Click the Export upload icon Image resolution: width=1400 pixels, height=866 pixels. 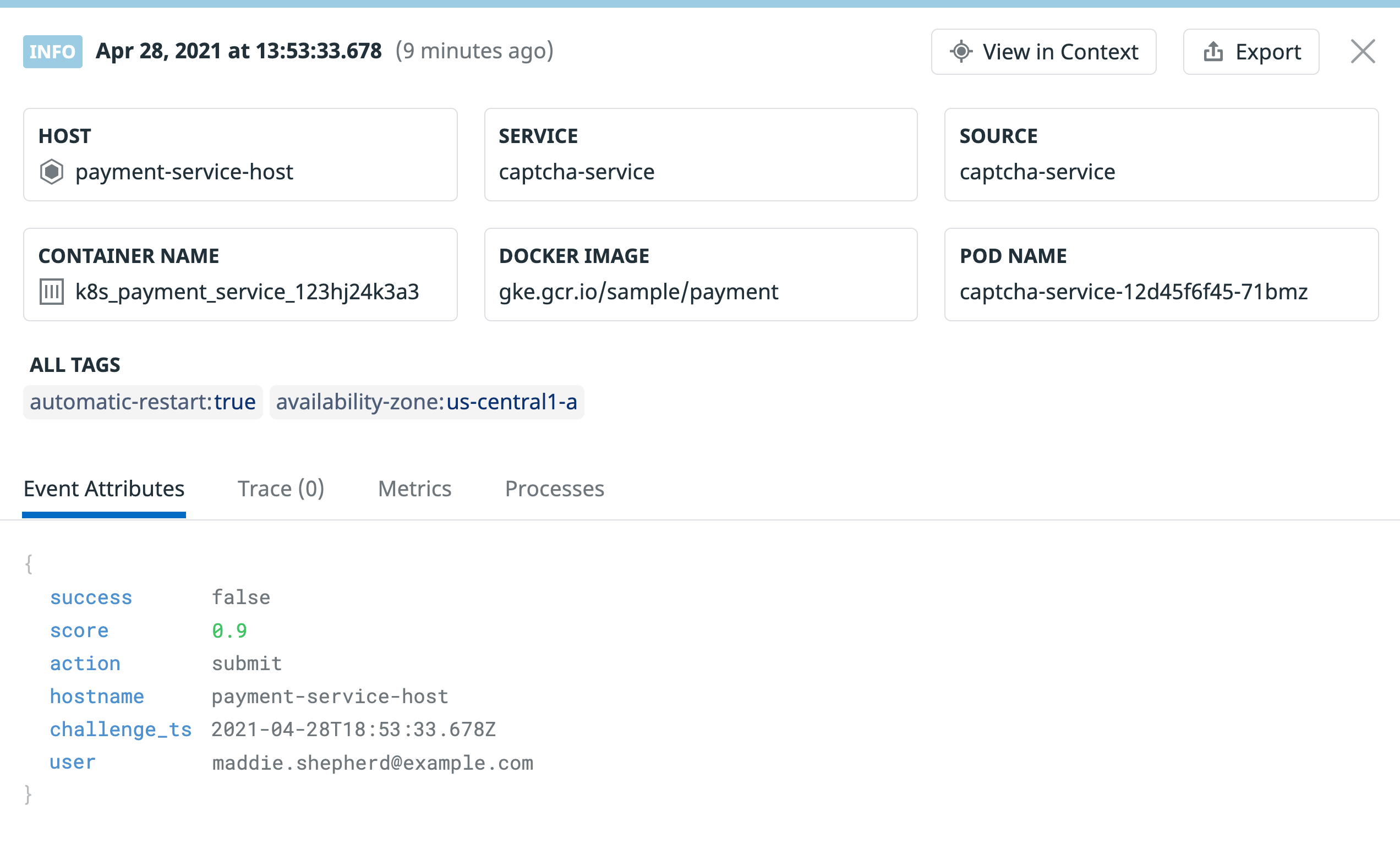pos(1214,52)
